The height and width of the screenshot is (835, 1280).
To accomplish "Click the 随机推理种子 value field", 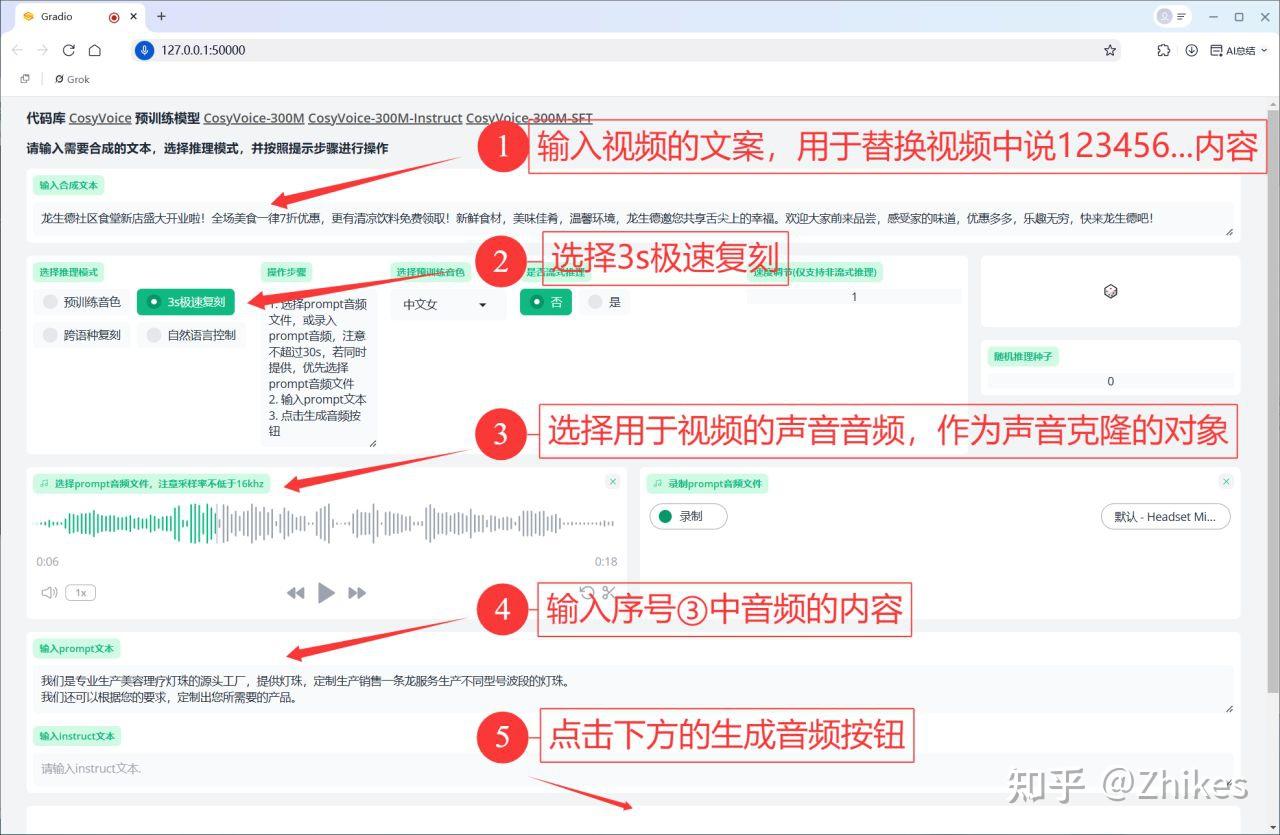I will 1110,381.
